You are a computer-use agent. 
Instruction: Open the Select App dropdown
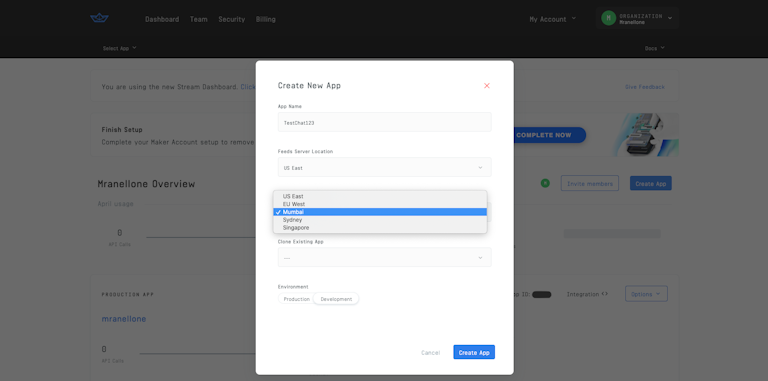coord(120,48)
